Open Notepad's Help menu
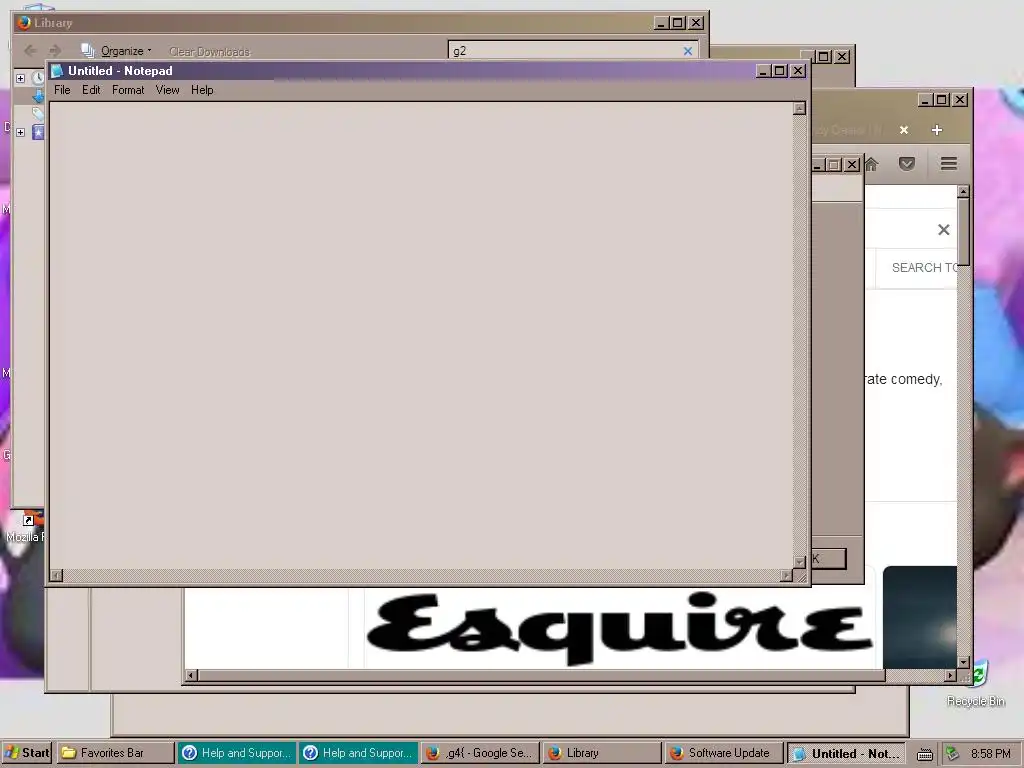This screenshot has height=768, width=1024. tap(202, 90)
